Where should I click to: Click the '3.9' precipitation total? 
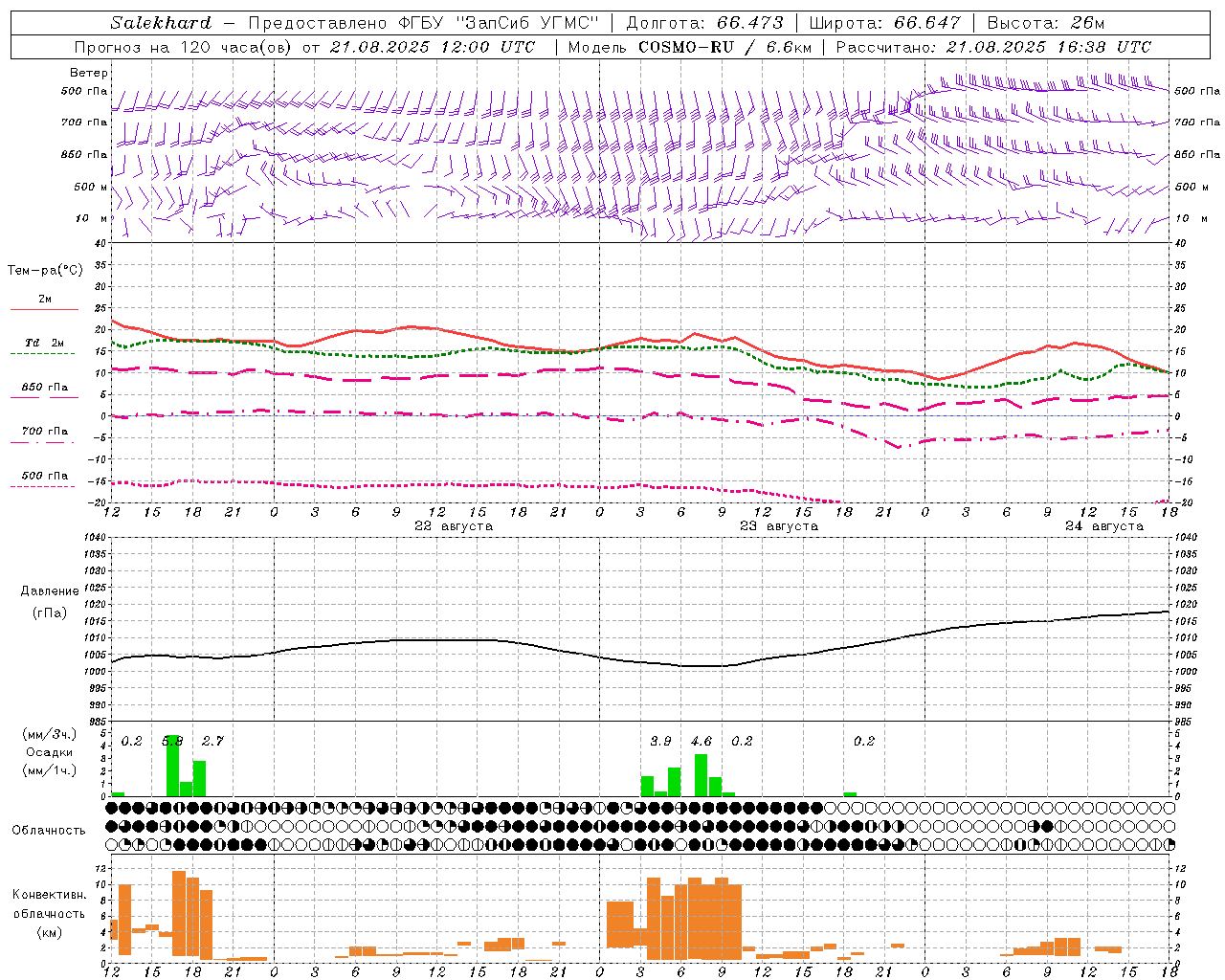pyautogui.click(x=660, y=741)
